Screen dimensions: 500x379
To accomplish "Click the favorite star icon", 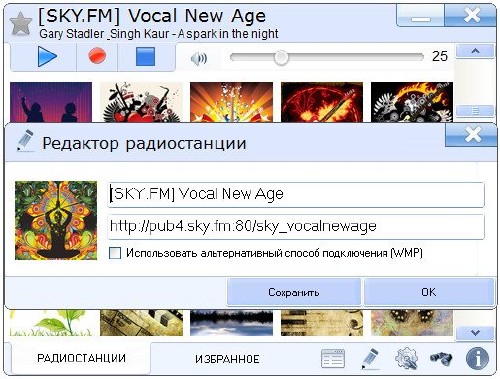I will (21, 24).
